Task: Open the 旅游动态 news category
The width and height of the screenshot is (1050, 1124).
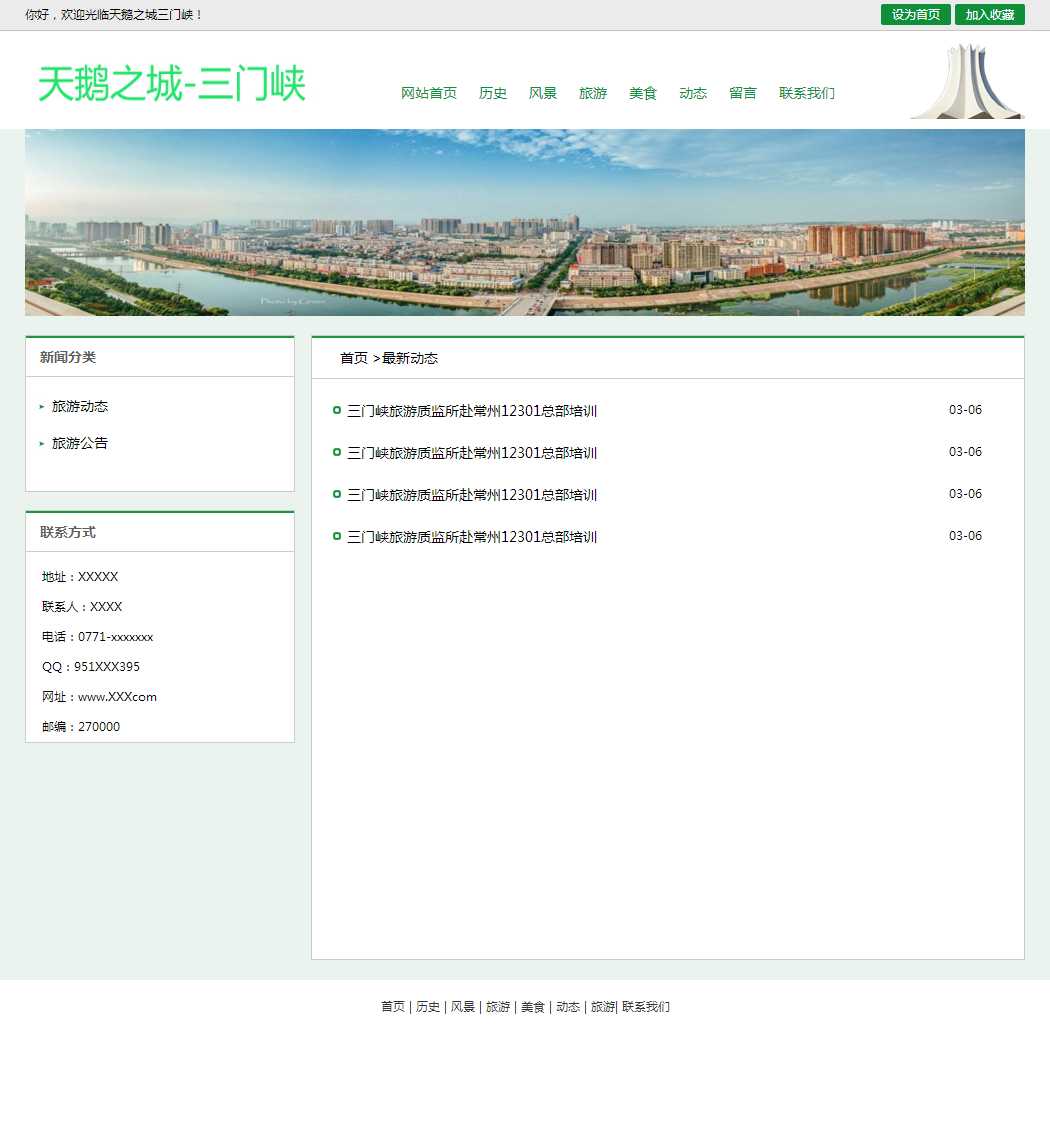Action: 80,407
